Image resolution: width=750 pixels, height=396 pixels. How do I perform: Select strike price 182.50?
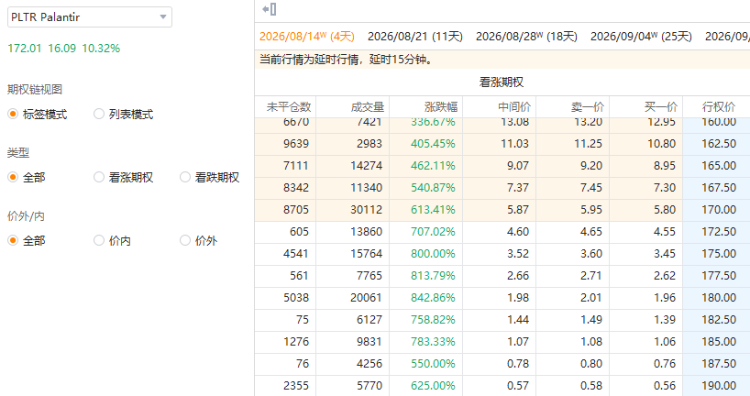click(718, 319)
